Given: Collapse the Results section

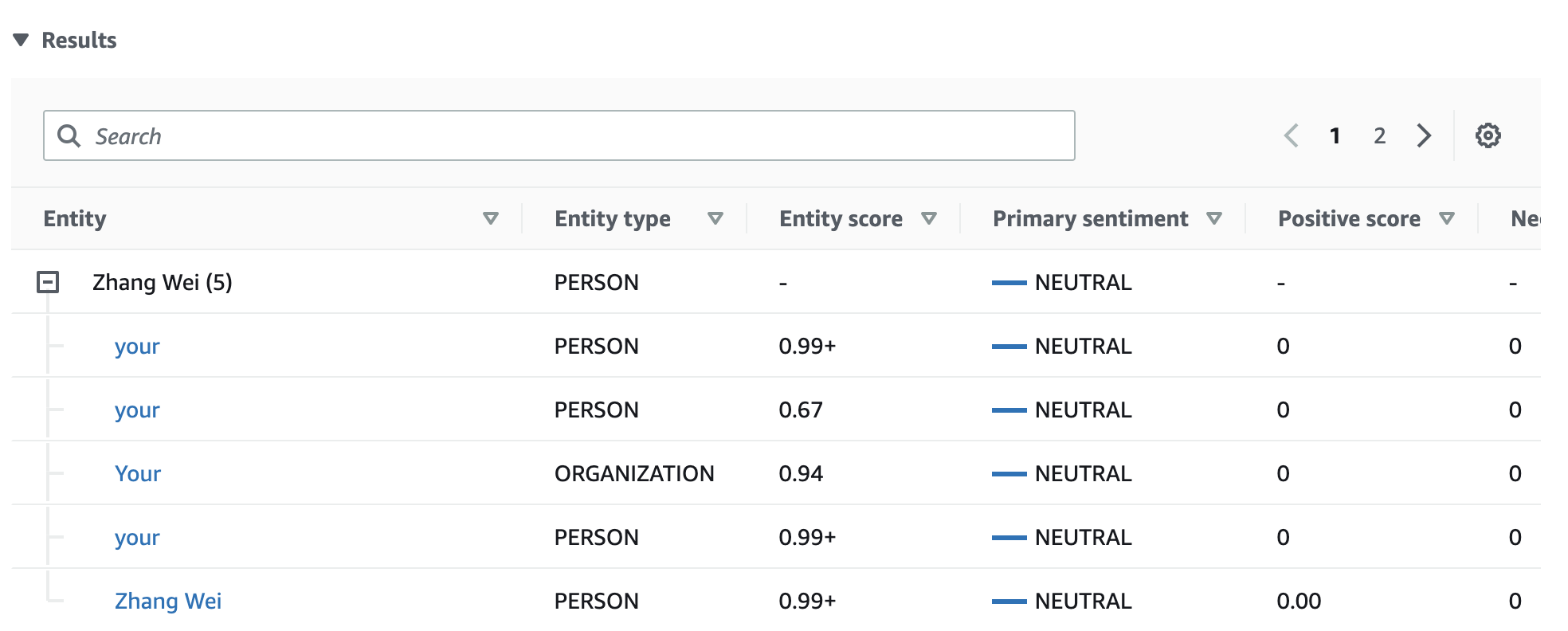Looking at the screenshot, I should click(x=22, y=40).
